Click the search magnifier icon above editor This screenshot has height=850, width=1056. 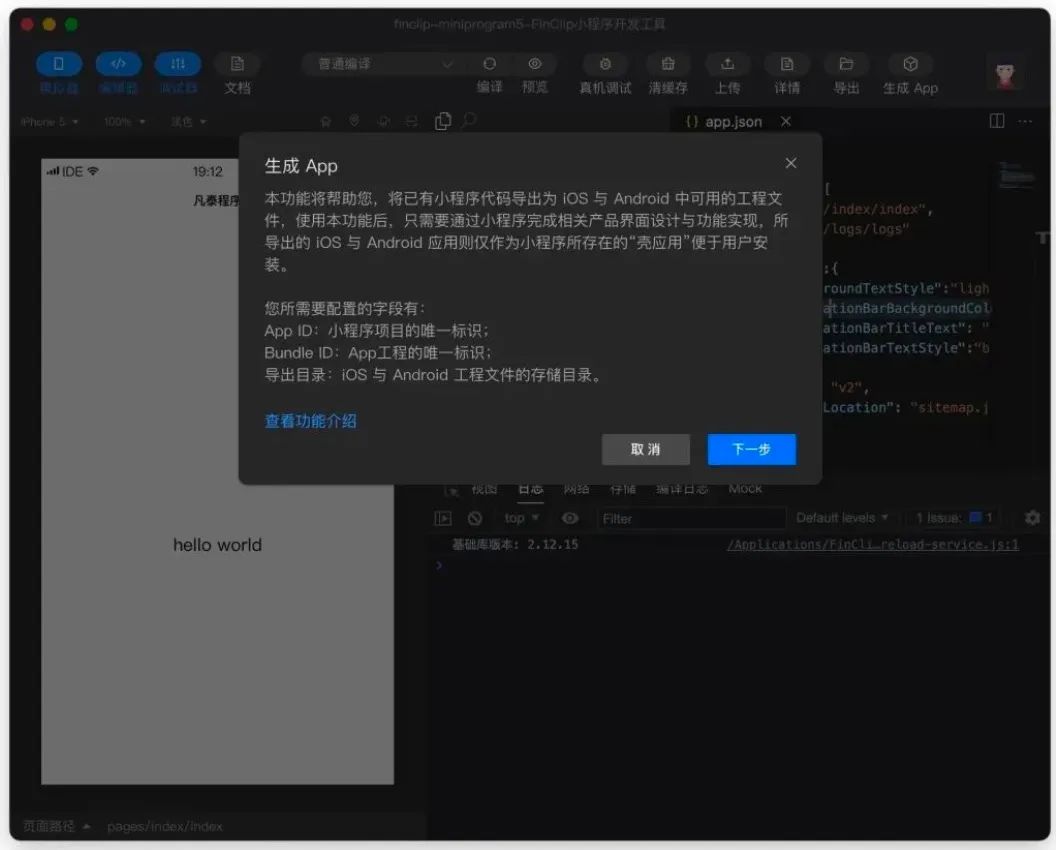(469, 121)
